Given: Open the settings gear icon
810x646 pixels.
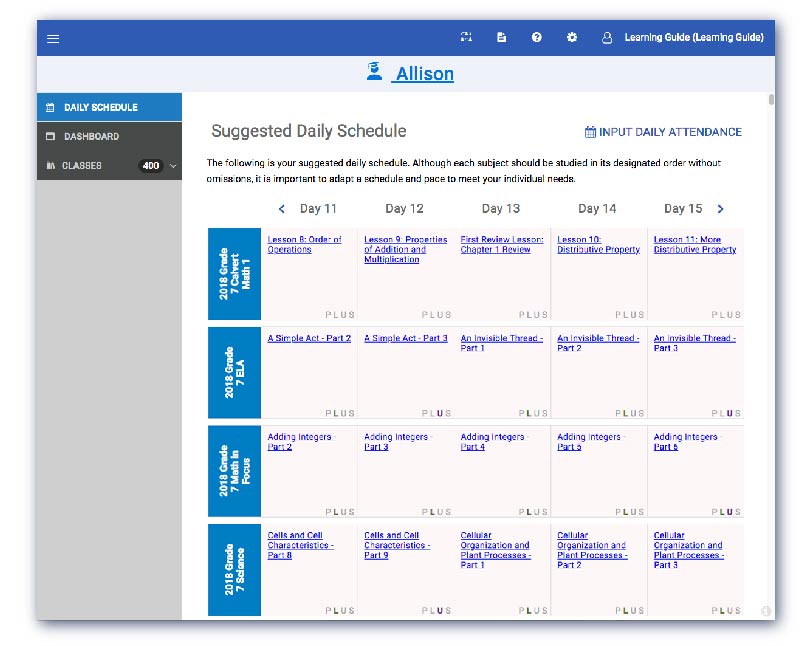Looking at the screenshot, I should (572, 37).
